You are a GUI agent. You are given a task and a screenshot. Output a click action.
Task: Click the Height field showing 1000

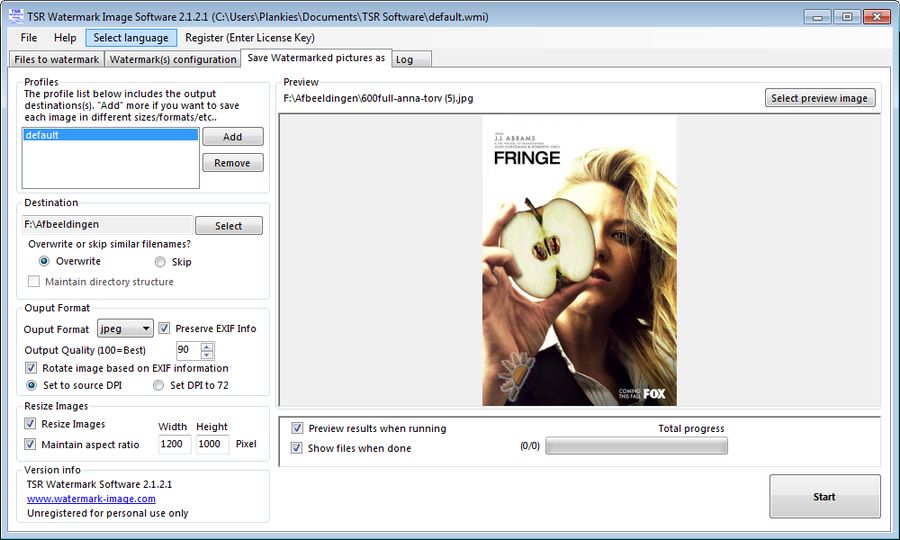click(212, 444)
